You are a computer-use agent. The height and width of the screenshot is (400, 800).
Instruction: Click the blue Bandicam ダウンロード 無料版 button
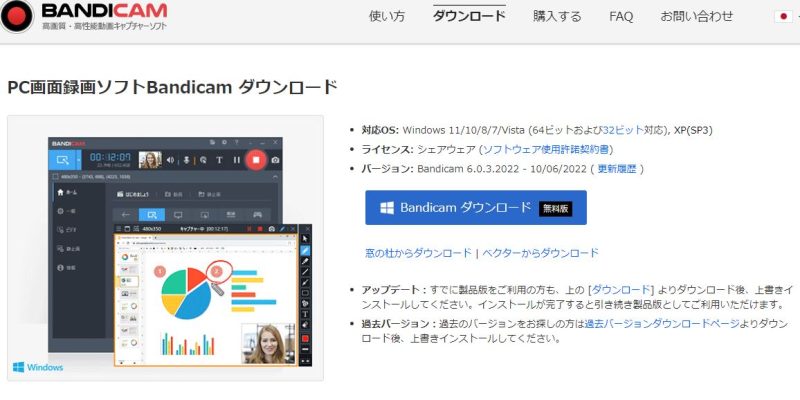(x=476, y=208)
